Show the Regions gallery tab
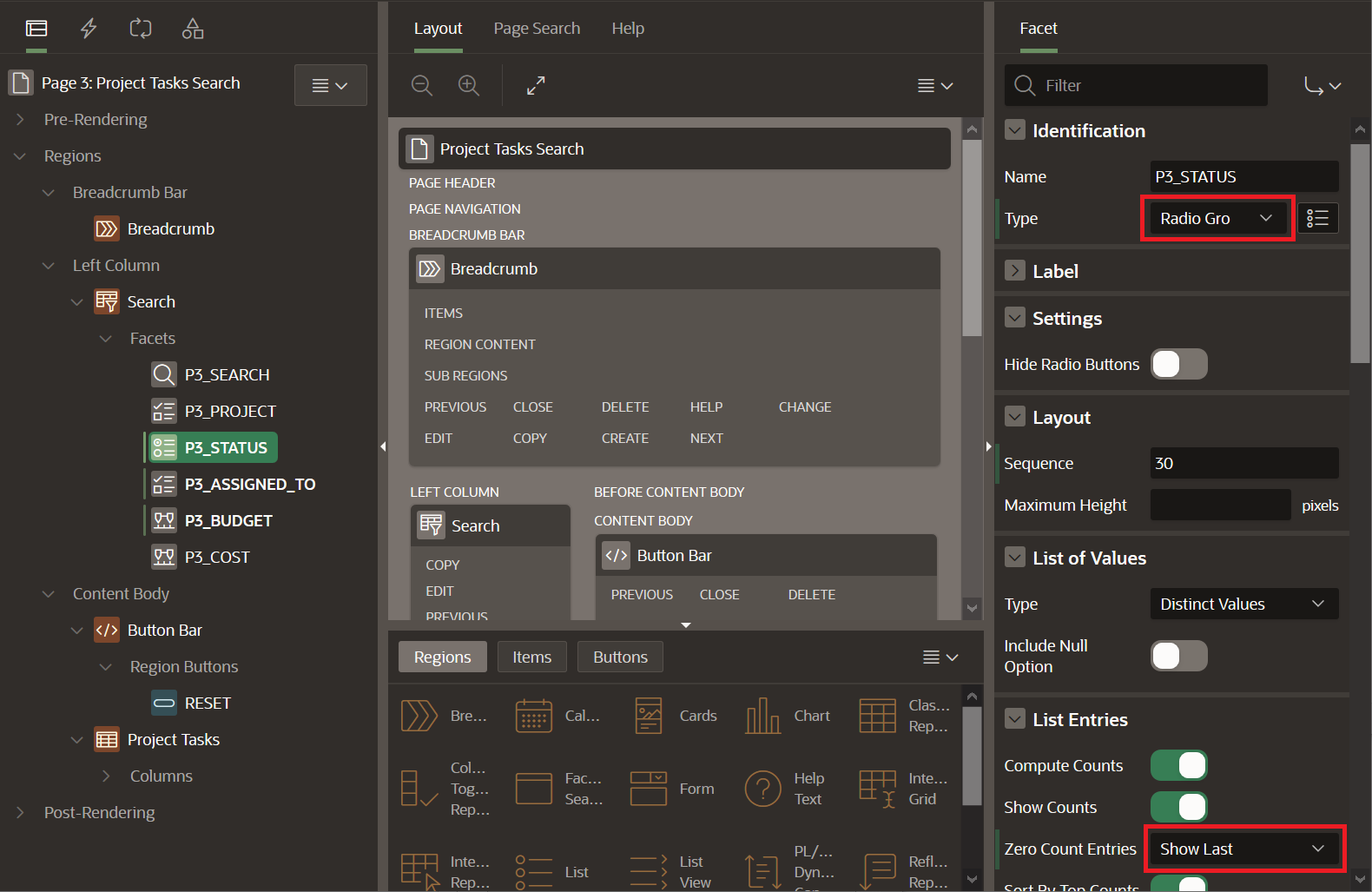The width and height of the screenshot is (1372, 892). tap(443, 657)
